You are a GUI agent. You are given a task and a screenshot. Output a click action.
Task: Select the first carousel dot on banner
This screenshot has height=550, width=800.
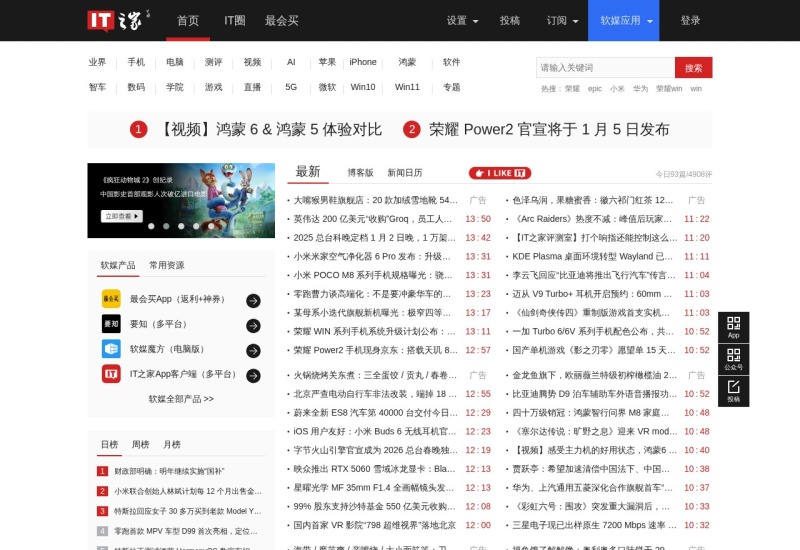[151, 226]
